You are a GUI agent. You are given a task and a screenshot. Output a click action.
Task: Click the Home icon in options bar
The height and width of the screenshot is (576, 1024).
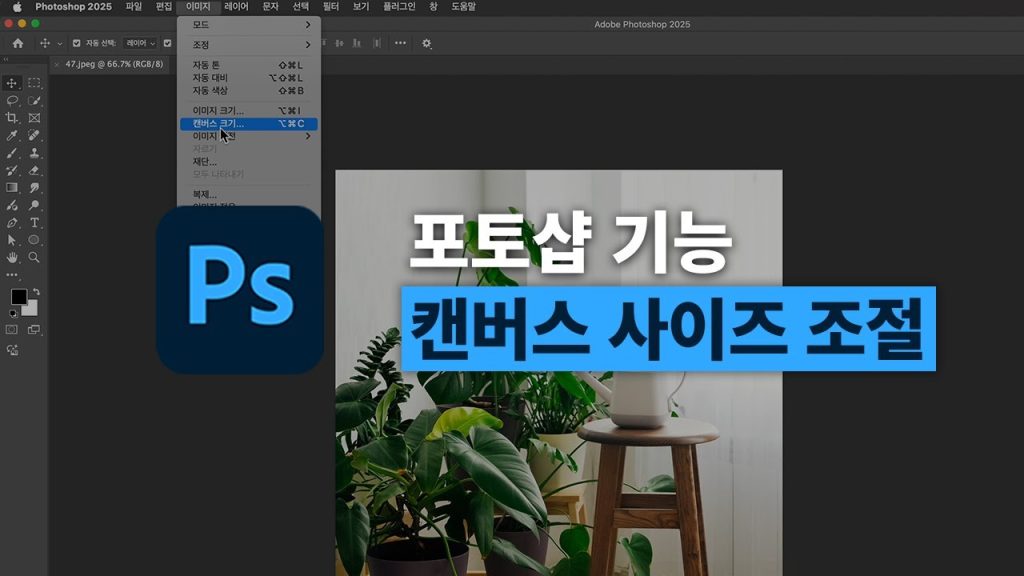tap(17, 43)
